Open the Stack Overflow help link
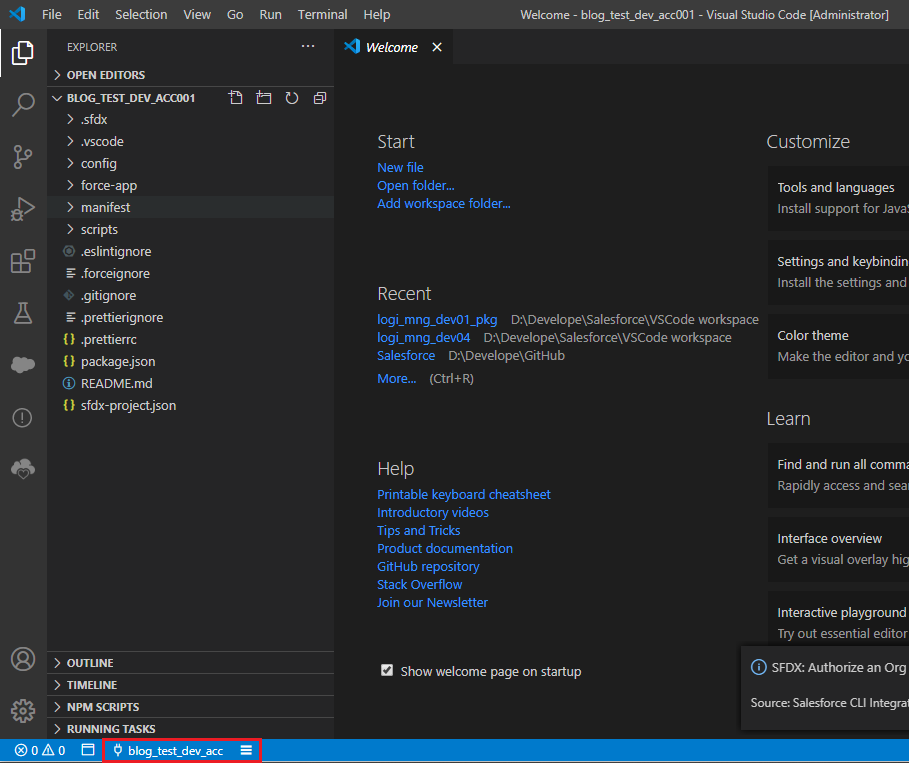 (420, 584)
